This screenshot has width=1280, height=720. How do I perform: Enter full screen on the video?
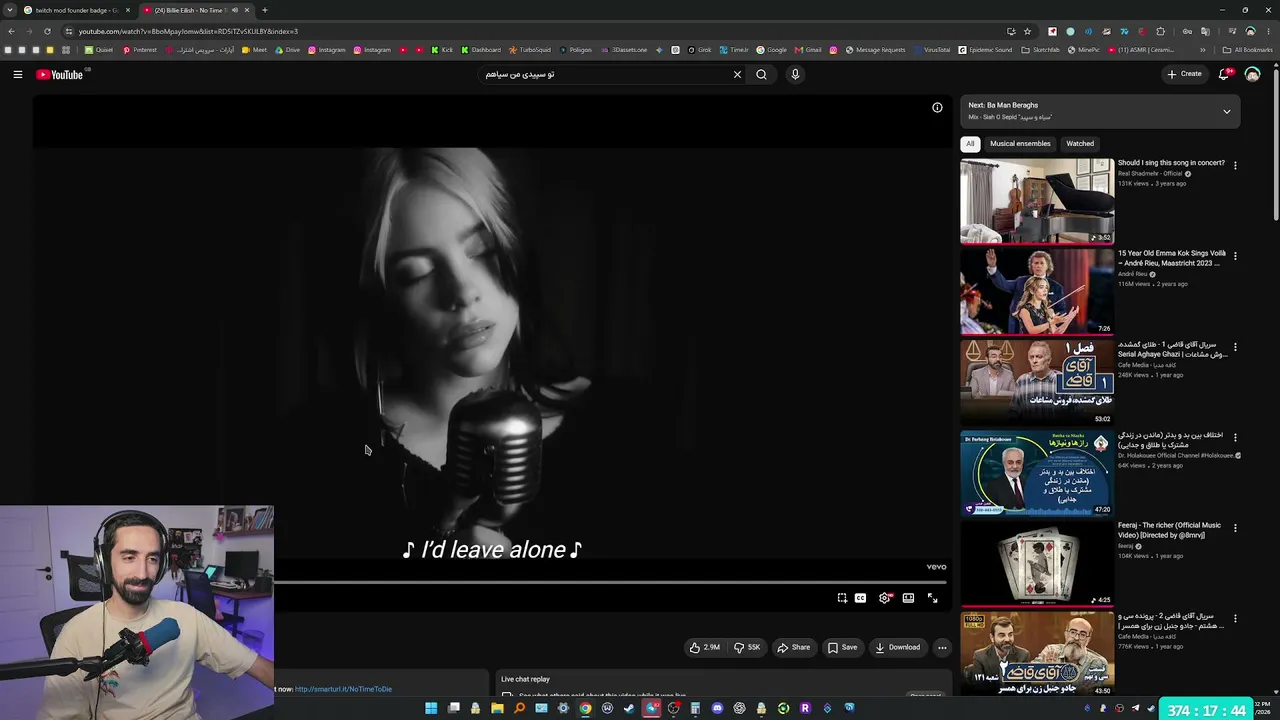point(932,598)
